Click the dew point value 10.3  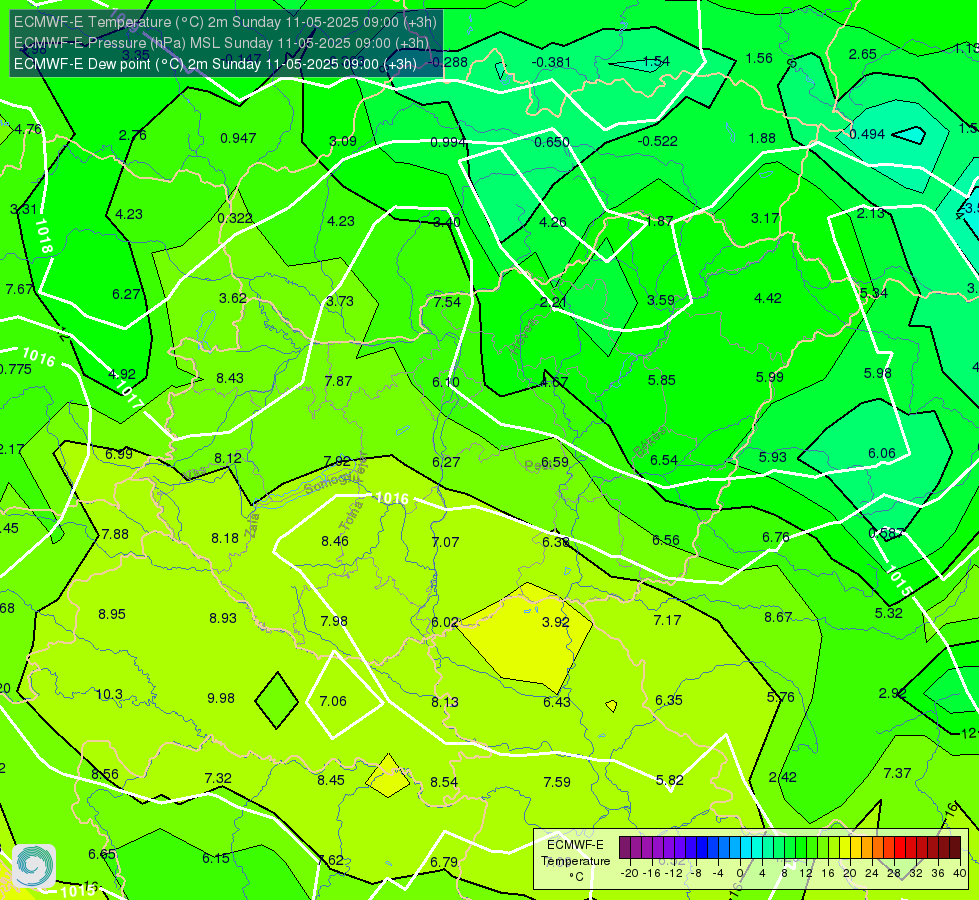pyautogui.click(x=109, y=695)
